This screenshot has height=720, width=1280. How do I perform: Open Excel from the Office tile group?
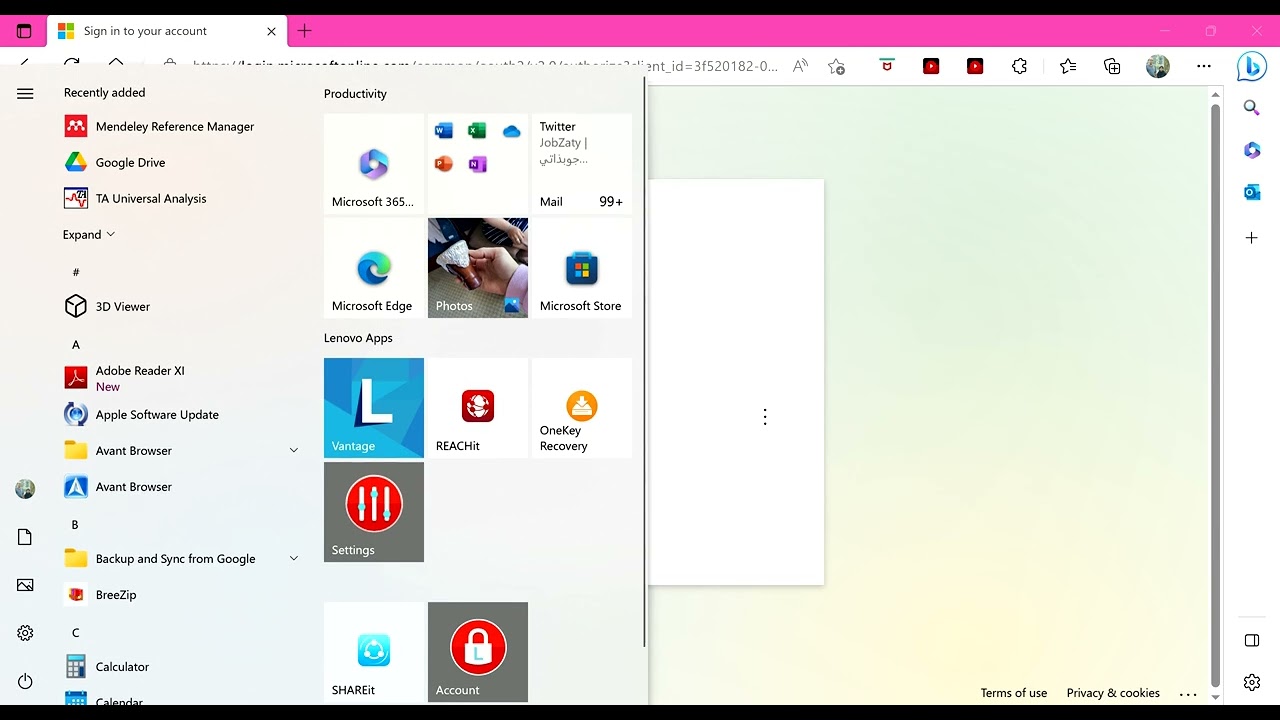click(478, 131)
